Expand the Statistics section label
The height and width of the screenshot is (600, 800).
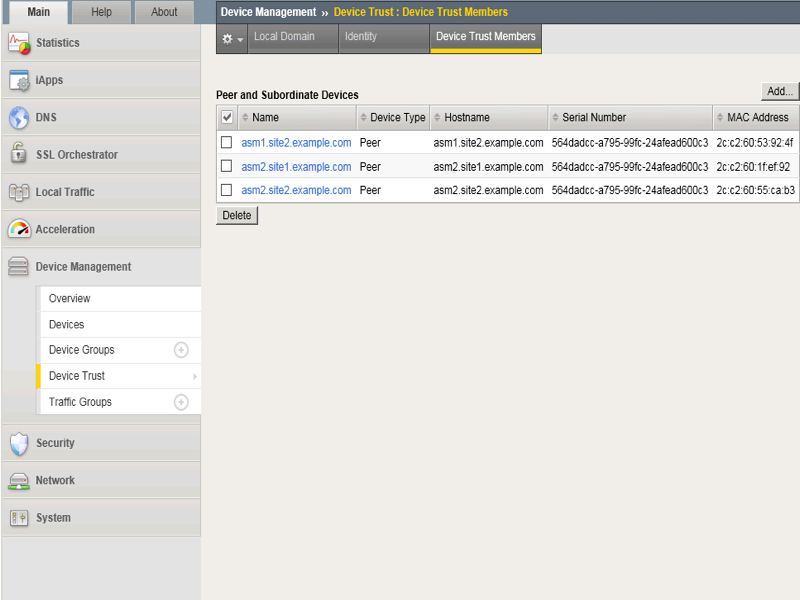(58, 43)
